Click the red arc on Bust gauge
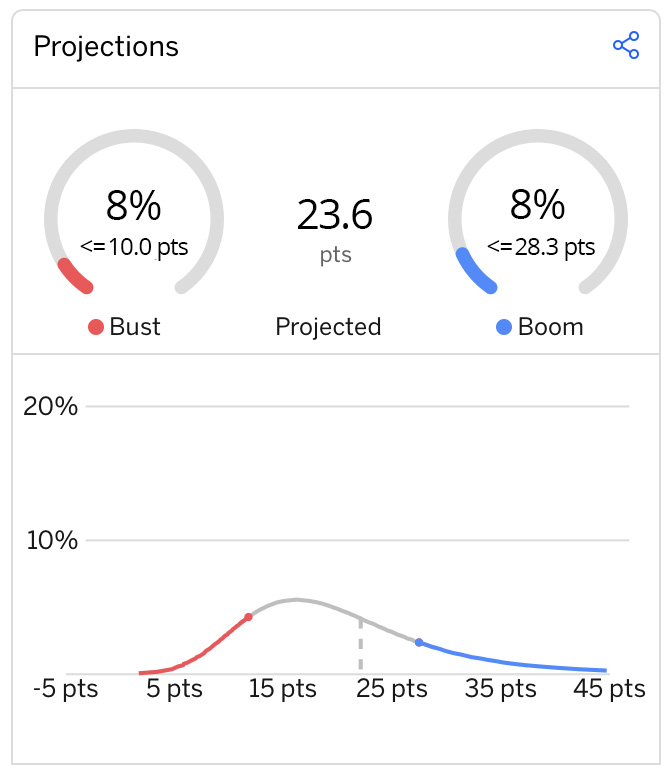Screen dimensions: 671x774 [75, 276]
